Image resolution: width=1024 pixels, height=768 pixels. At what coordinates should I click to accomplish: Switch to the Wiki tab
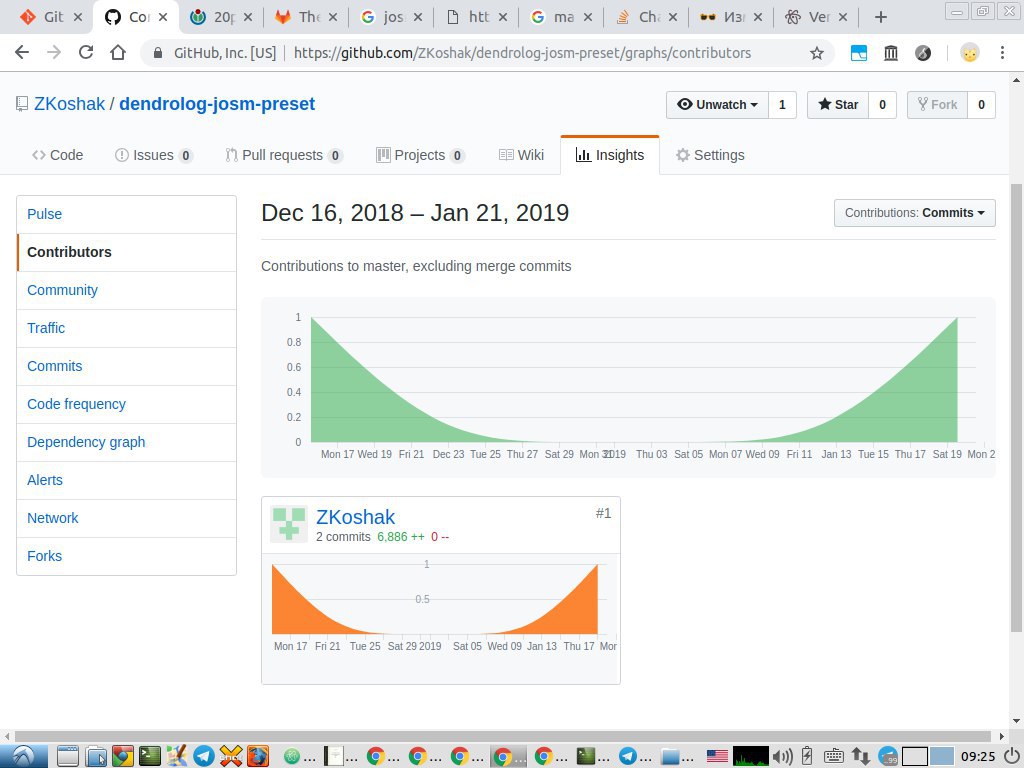pyautogui.click(x=521, y=155)
